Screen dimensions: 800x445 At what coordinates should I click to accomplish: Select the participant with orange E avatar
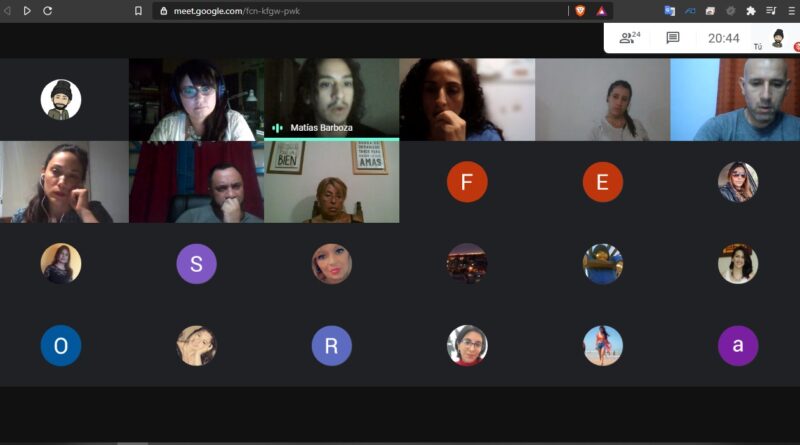coord(603,182)
